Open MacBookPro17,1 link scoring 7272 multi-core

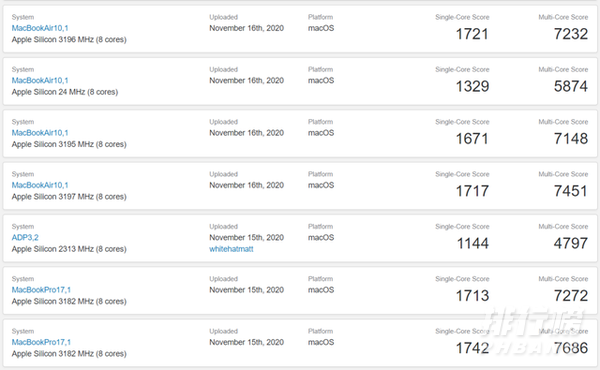[x=41, y=290]
